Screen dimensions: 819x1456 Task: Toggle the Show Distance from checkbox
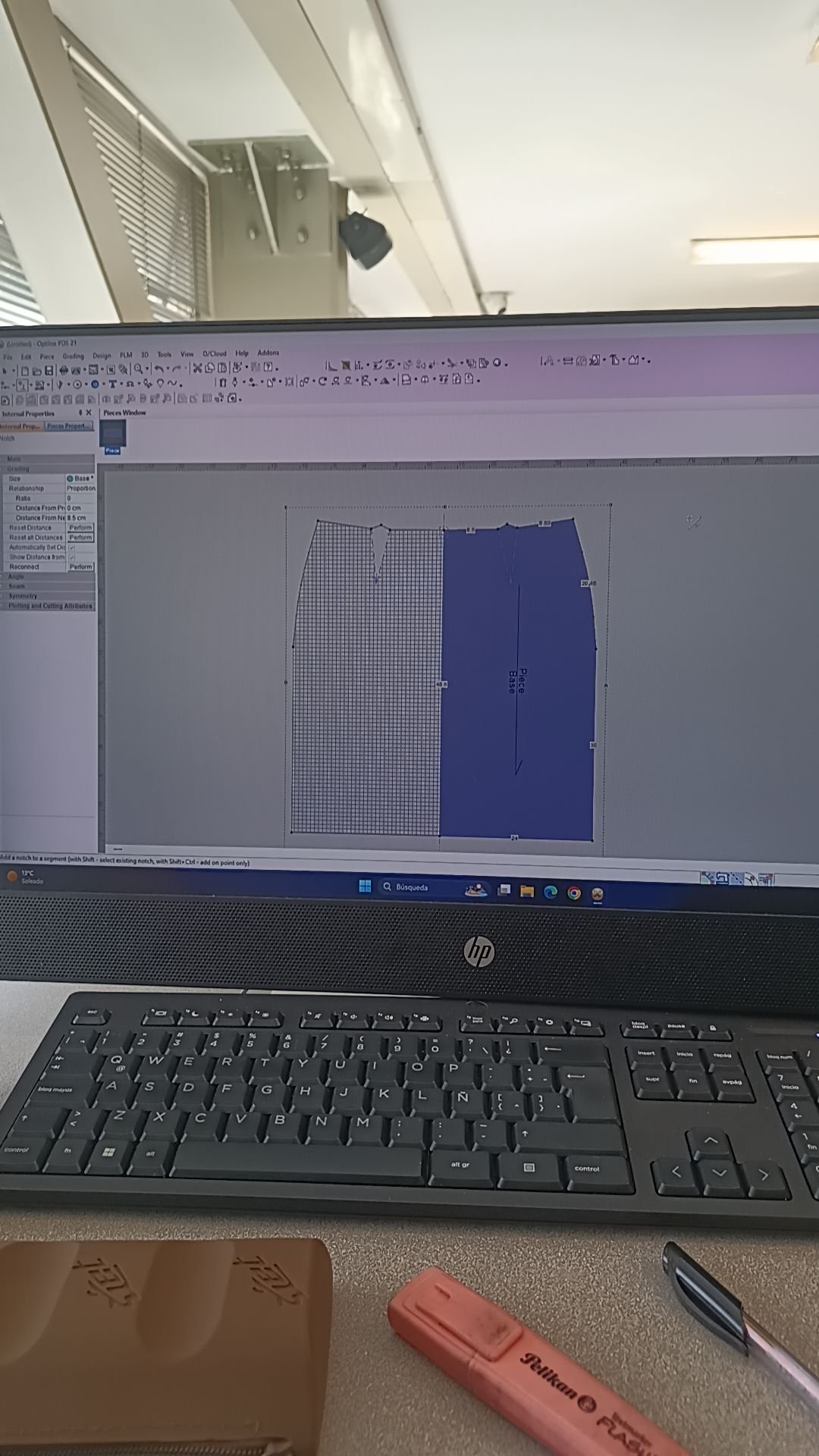click(x=72, y=557)
